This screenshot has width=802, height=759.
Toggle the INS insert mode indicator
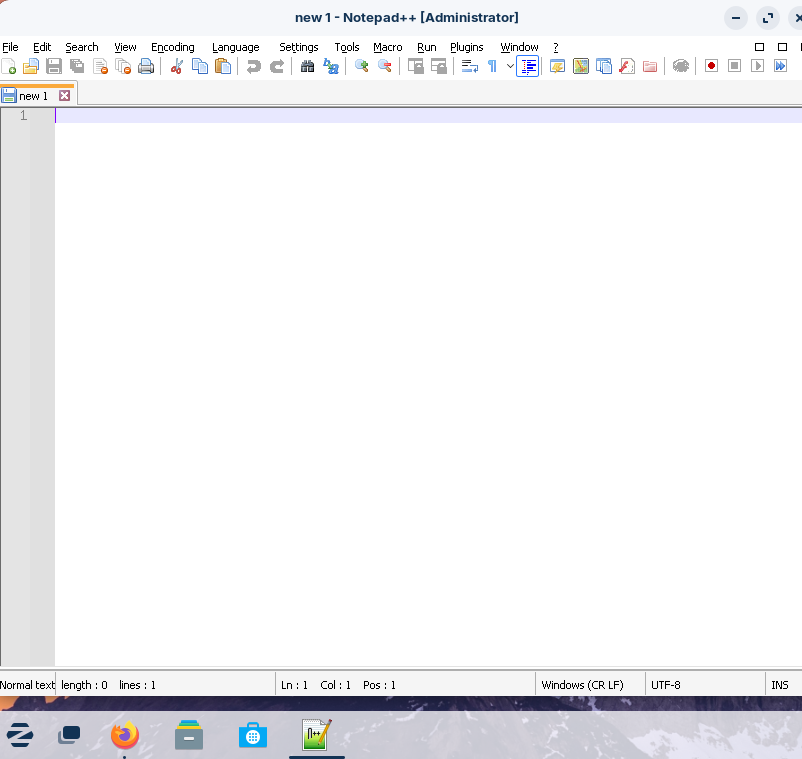click(x=780, y=685)
